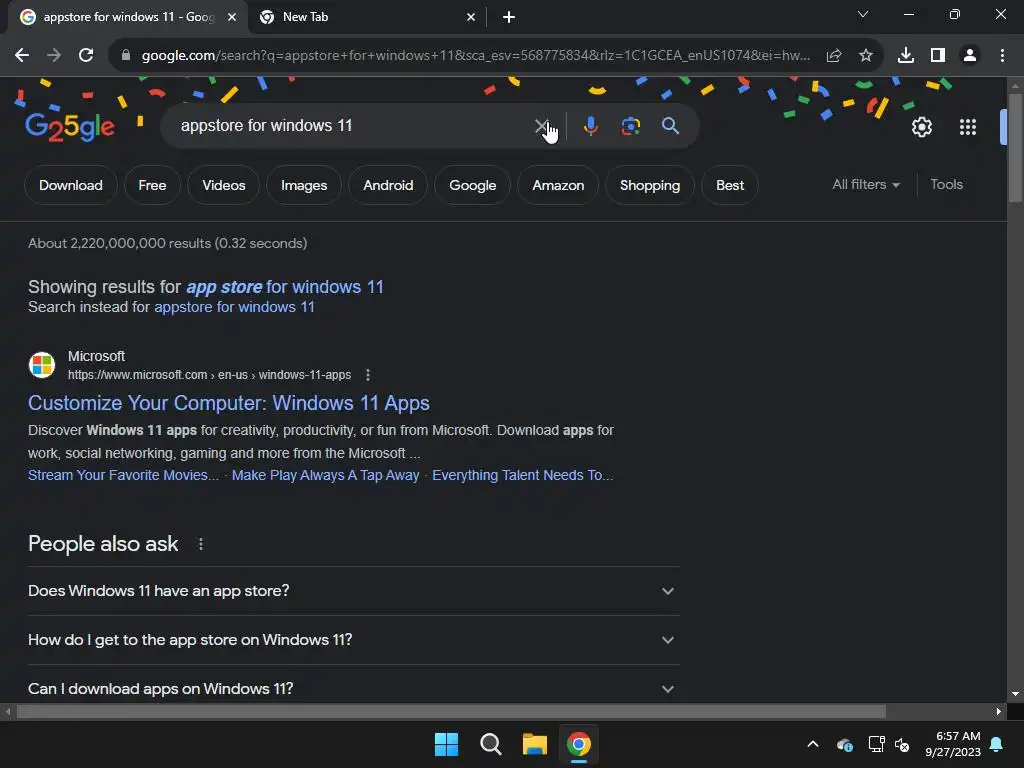Click the Chrome address bar URL
Image resolution: width=1024 pixels, height=768 pixels.
click(x=475, y=56)
